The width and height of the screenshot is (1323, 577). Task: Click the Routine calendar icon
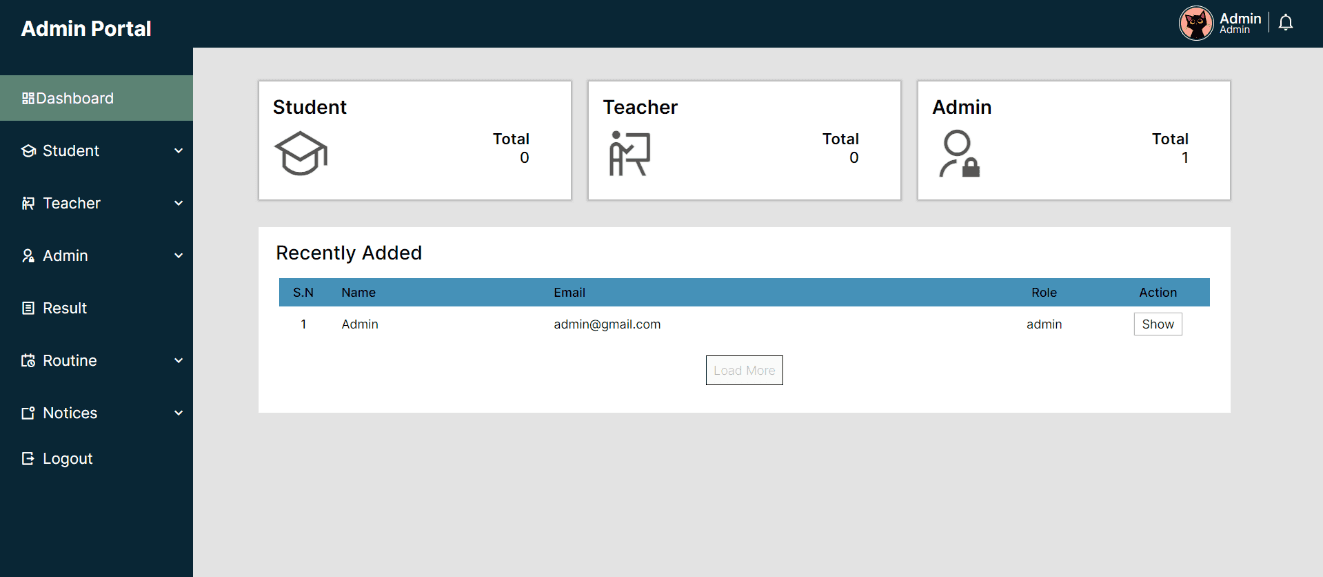tap(27, 360)
